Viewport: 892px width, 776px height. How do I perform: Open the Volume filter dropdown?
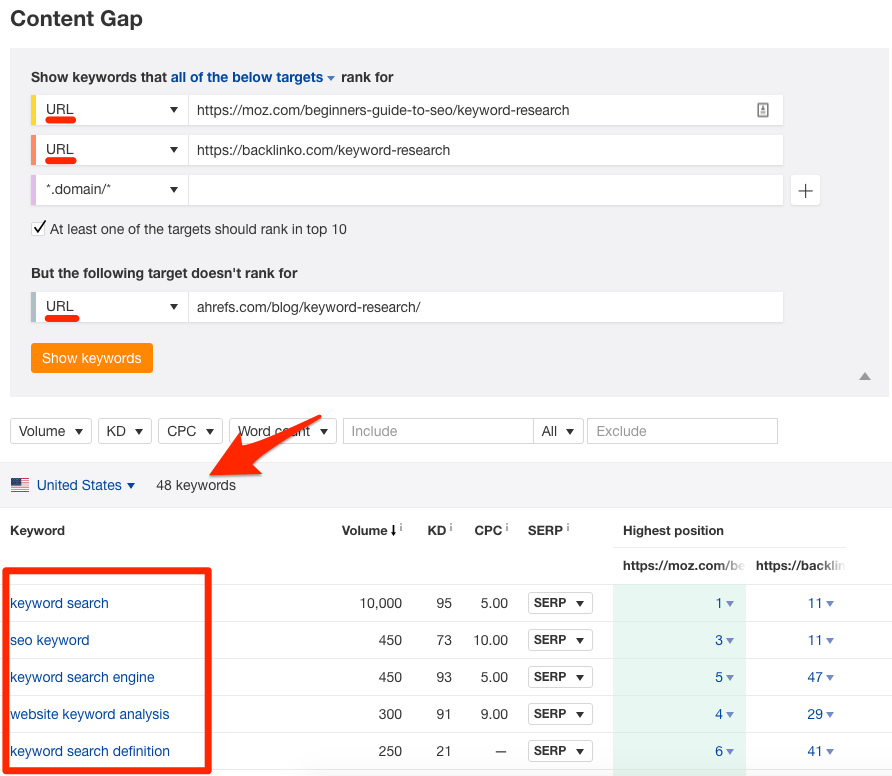coord(51,431)
